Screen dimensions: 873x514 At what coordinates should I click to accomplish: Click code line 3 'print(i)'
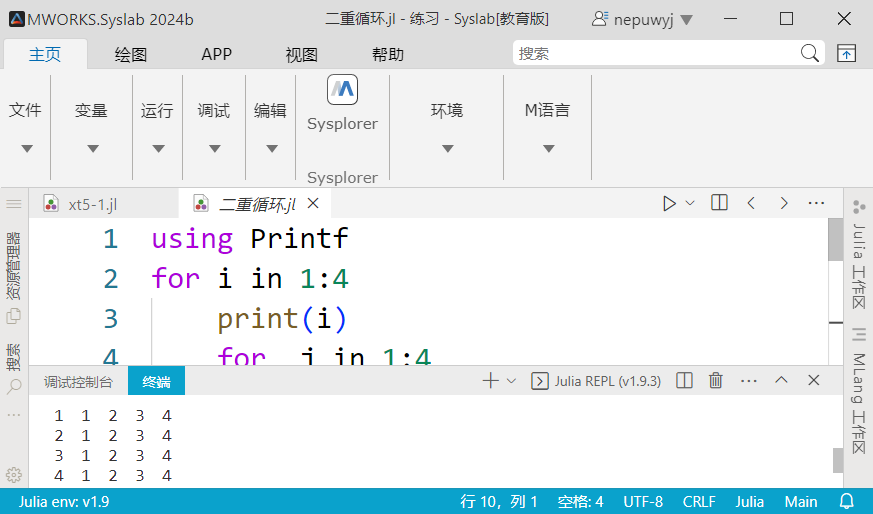(282, 319)
